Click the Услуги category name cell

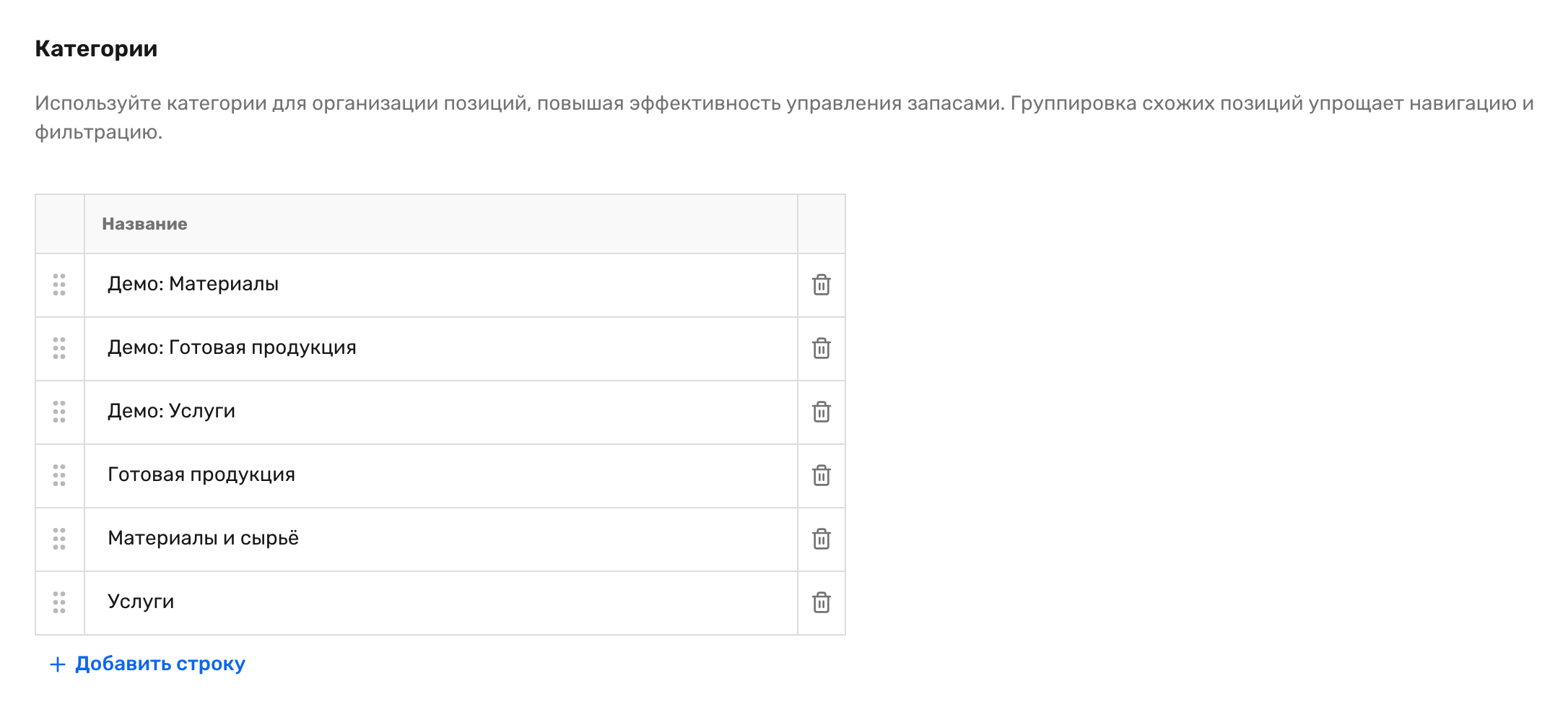pos(441,603)
